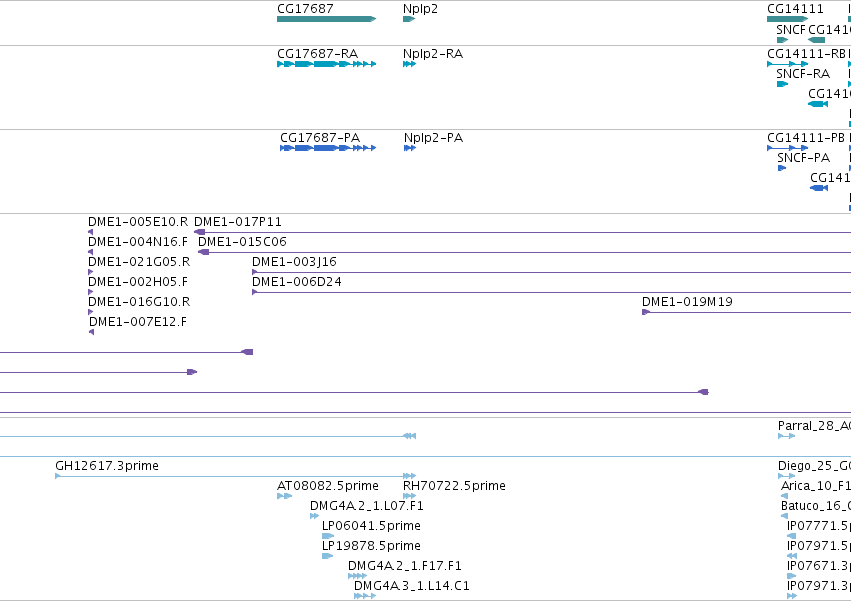Image resolution: width=851 pixels, height=601 pixels.
Task: Click the DMG4A2_1.F17.F1 feature glyph
Action: point(357,577)
